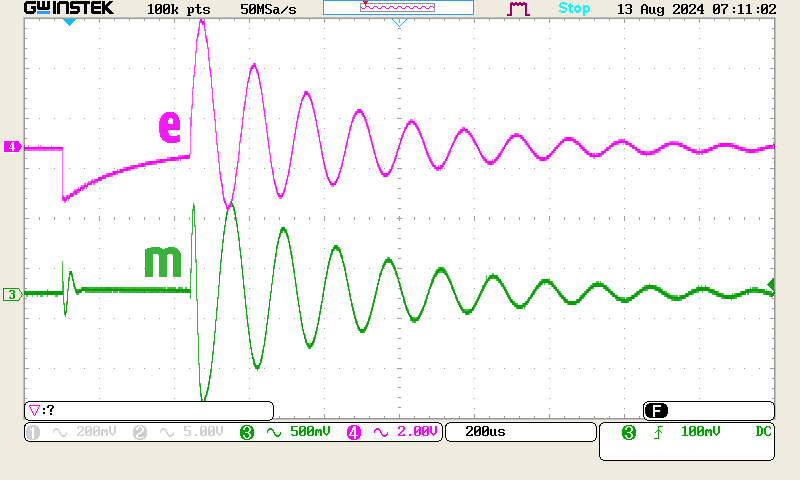Click the trigger level arrow on right edge
Image resolution: width=800 pixels, height=480 pixels.
pyautogui.click(x=770, y=286)
